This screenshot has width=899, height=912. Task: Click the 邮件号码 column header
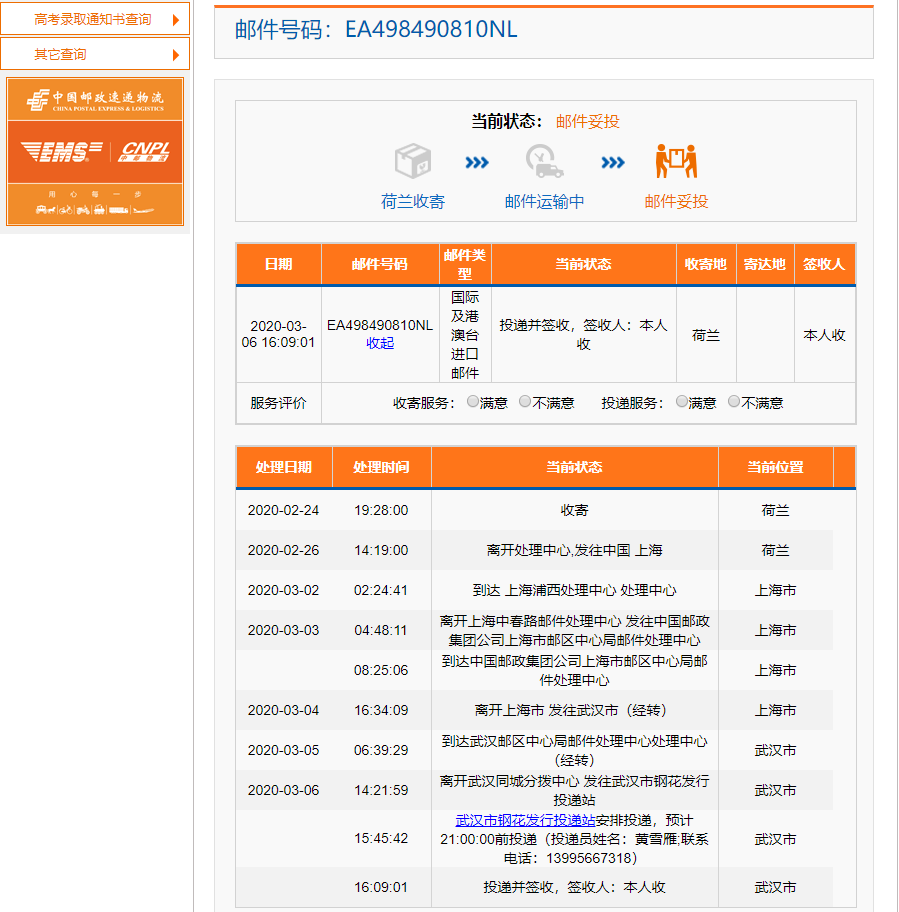pyautogui.click(x=380, y=264)
